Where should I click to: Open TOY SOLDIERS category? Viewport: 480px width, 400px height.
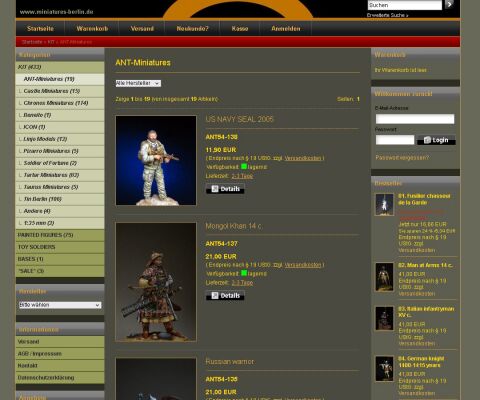pos(60,247)
